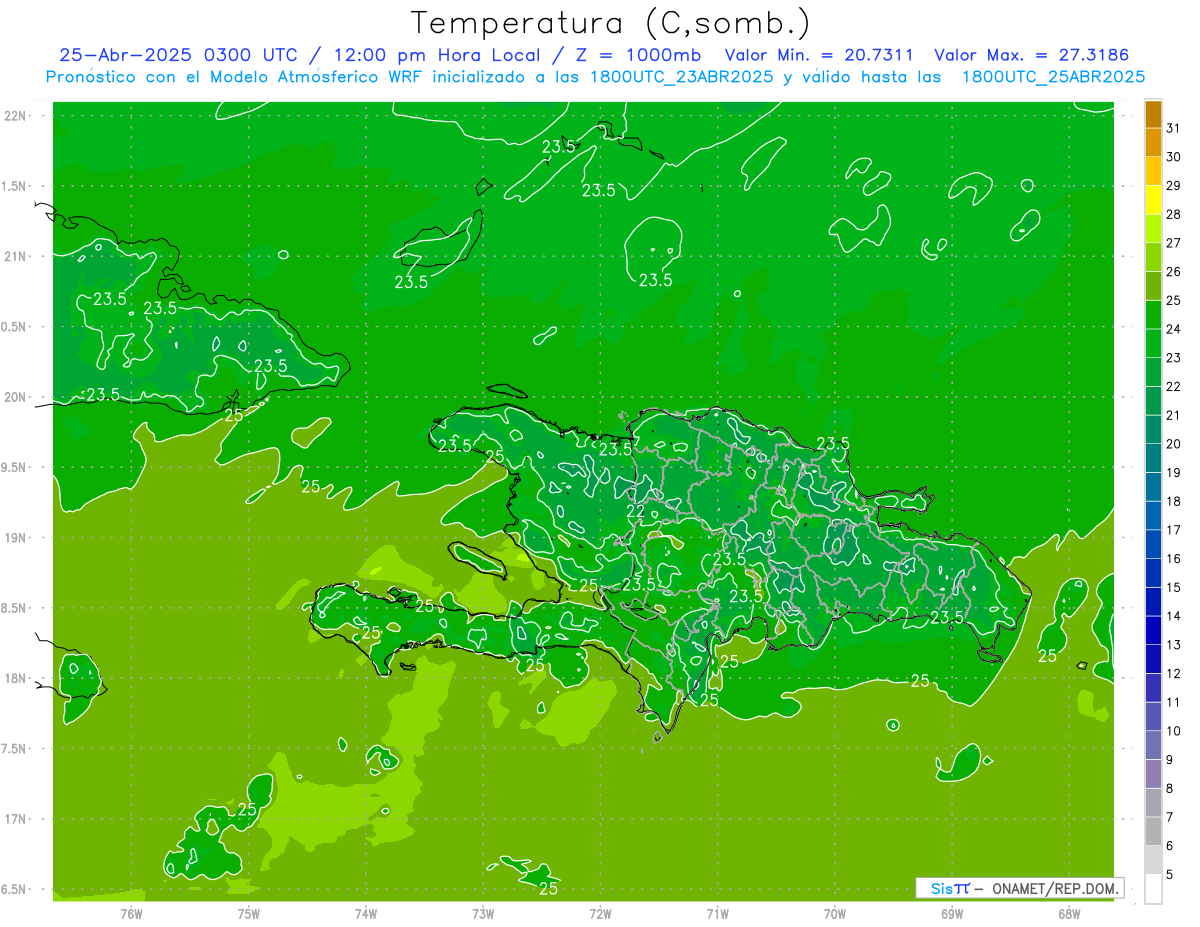Click the '8' colorbar label

click(x=1170, y=788)
